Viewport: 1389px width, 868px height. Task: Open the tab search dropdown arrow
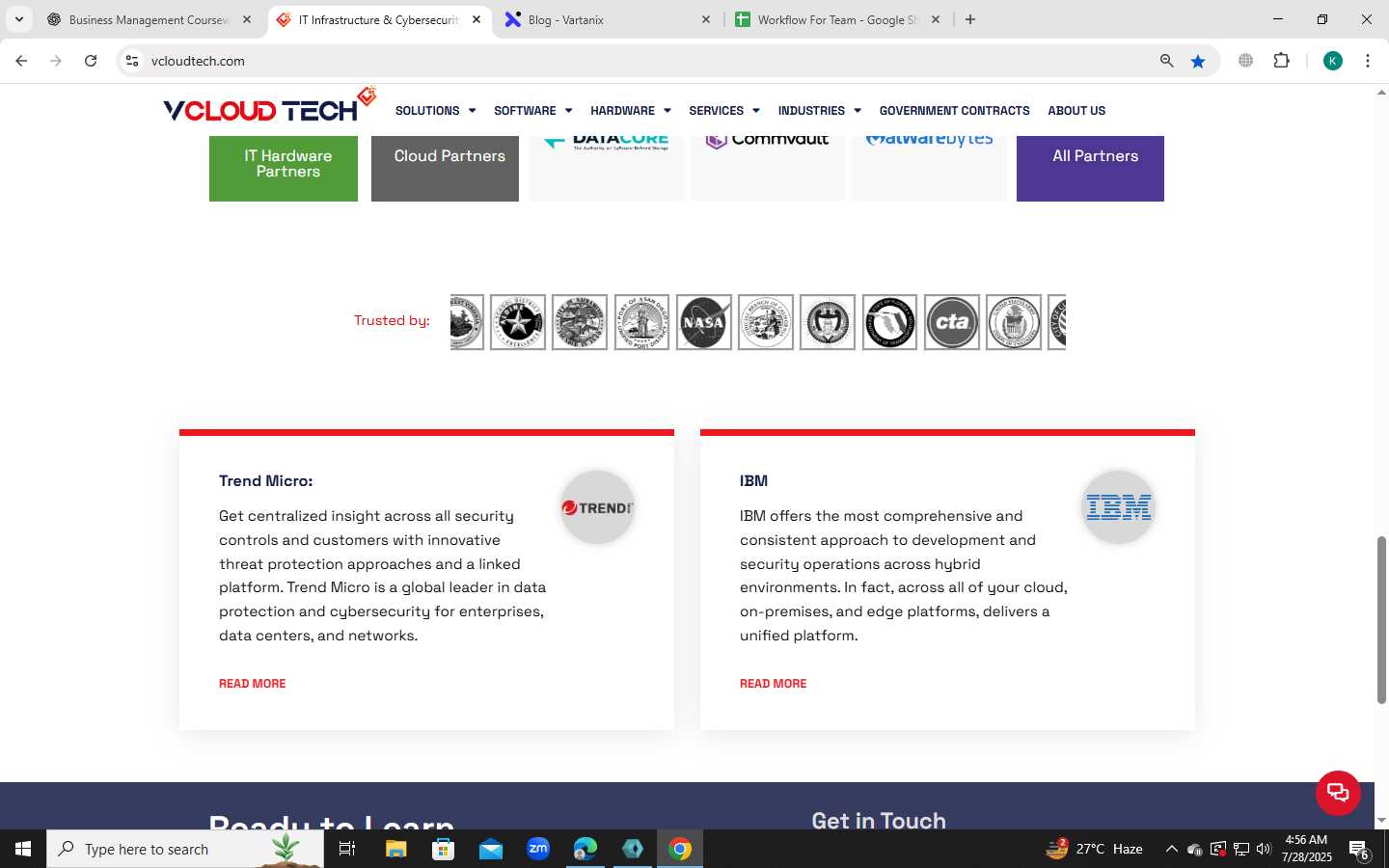click(18, 19)
